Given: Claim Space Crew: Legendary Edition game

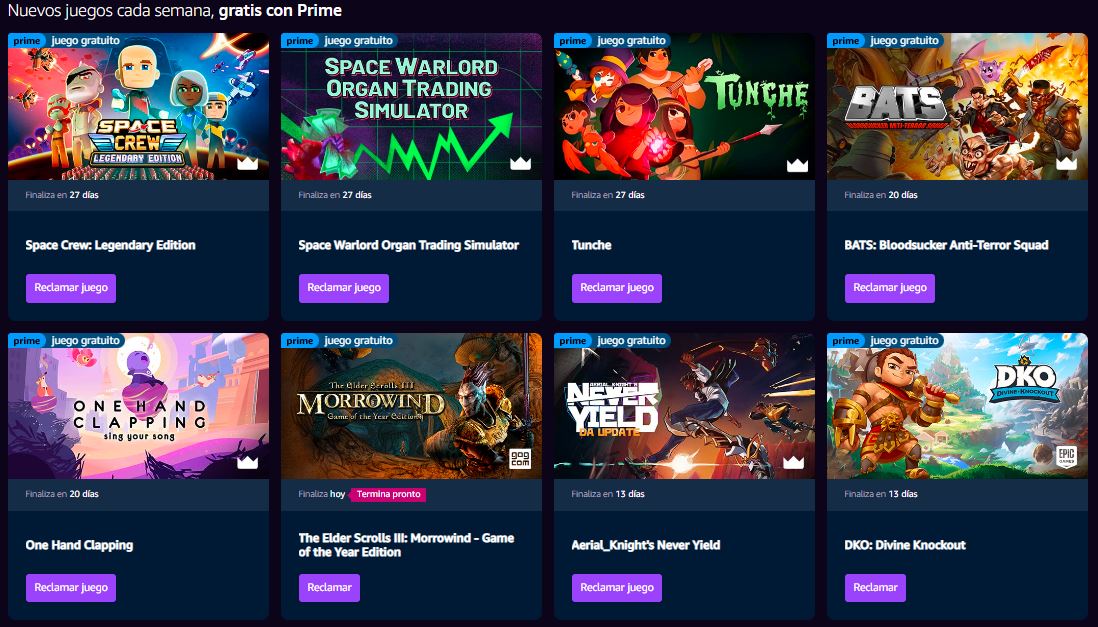Looking at the screenshot, I should click(x=71, y=288).
